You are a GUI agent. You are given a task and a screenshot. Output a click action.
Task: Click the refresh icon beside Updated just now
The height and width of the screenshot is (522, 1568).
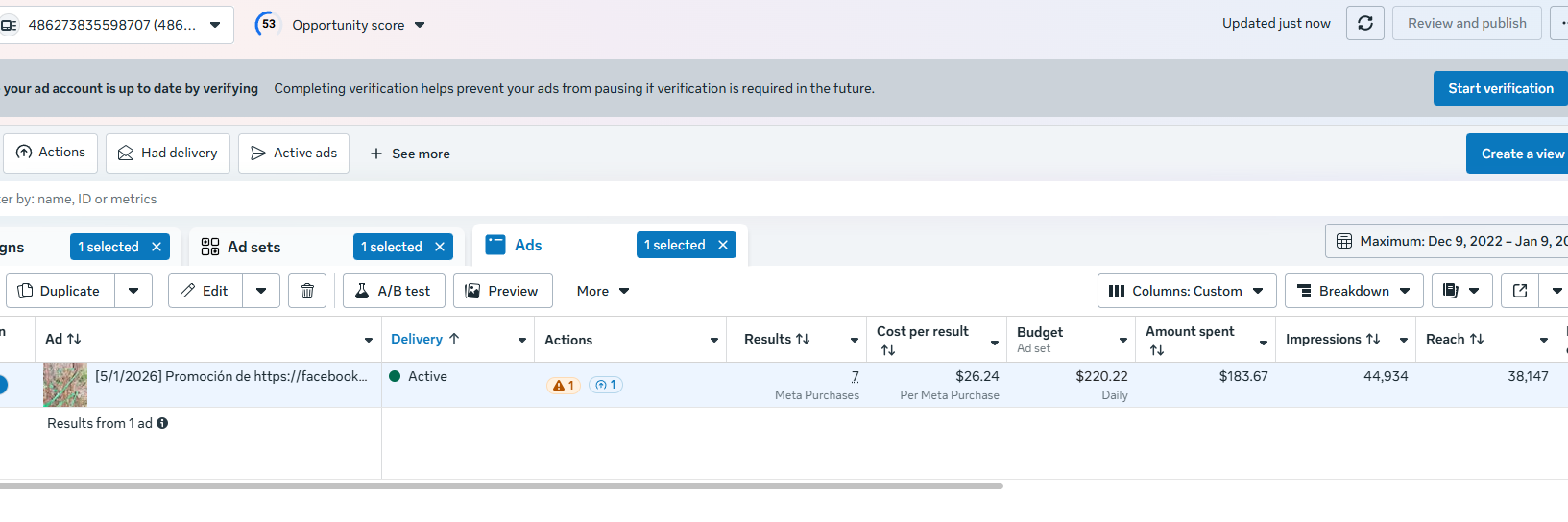[1364, 23]
